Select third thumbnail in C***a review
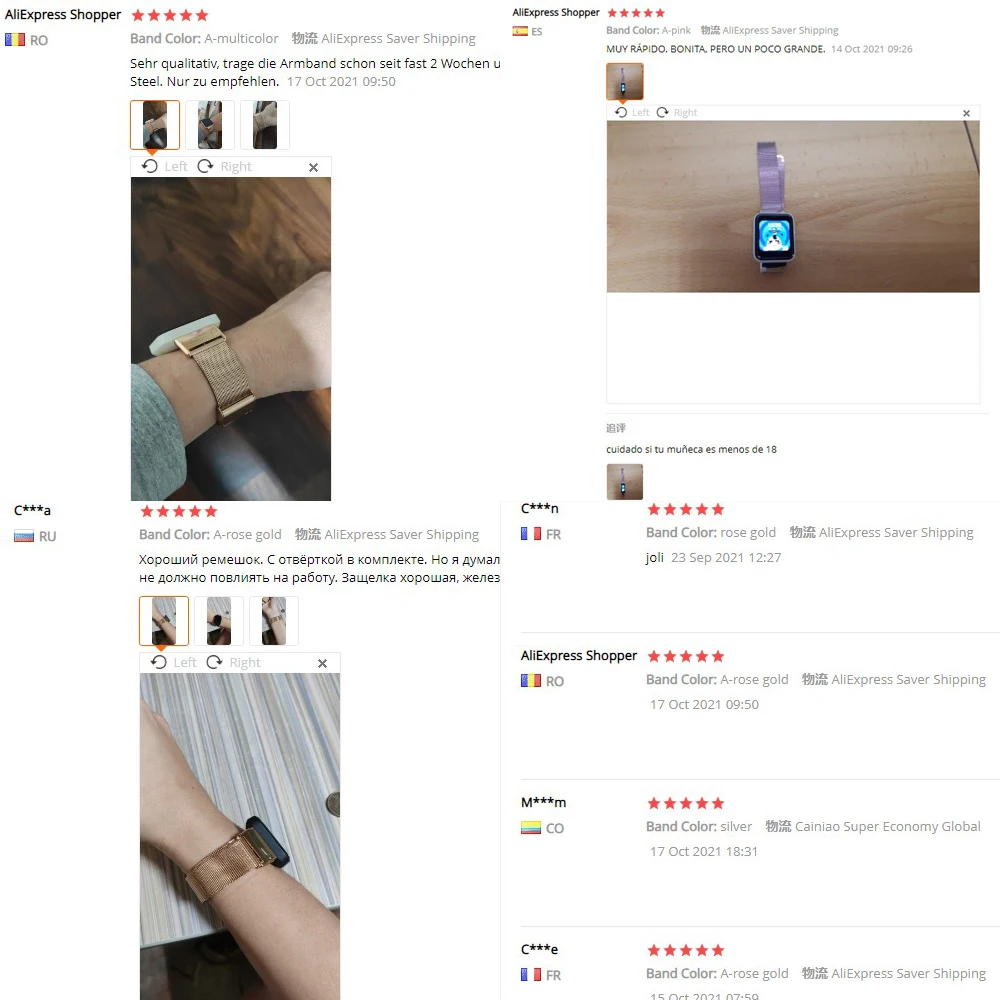This screenshot has height=1000, width=1000. [x=274, y=621]
